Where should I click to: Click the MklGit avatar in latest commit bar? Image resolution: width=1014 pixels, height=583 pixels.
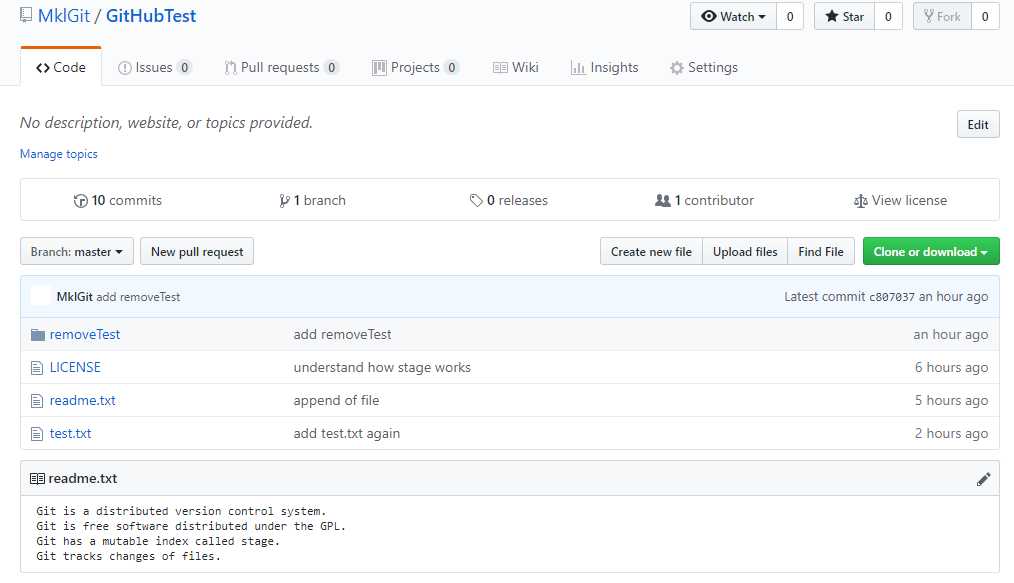(x=40, y=297)
